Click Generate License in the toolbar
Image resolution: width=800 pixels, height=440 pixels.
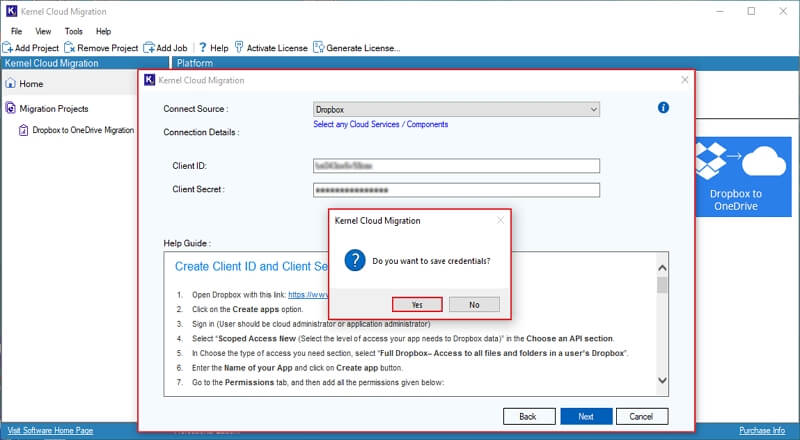pos(357,48)
